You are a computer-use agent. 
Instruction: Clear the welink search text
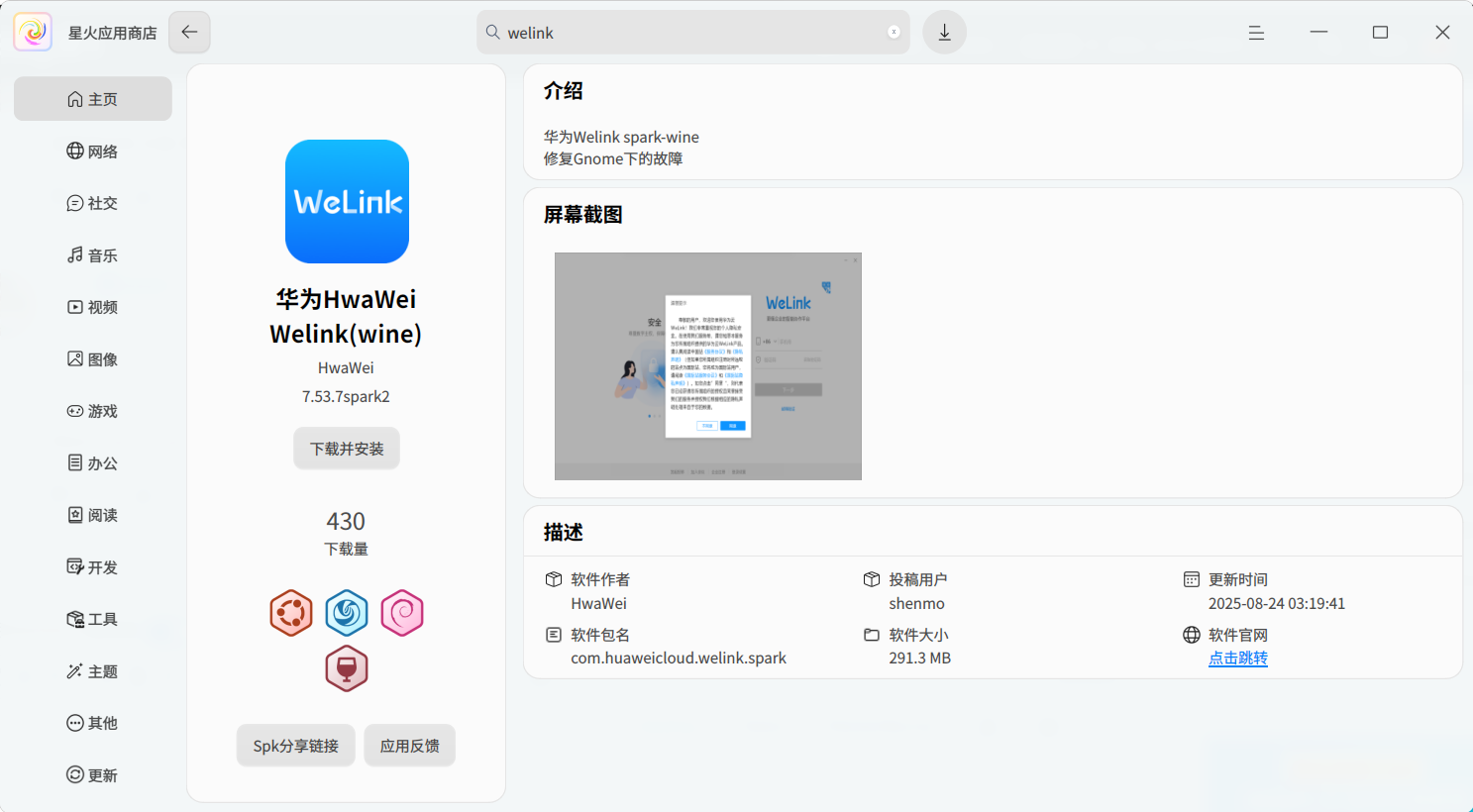click(x=894, y=32)
